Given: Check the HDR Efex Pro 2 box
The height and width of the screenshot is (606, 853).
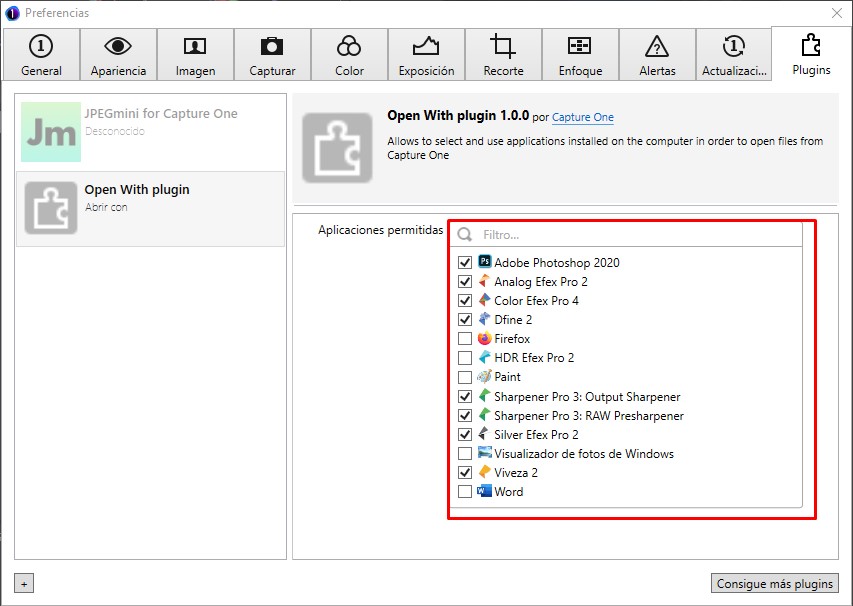Looking at the screenshot, I should click(x=465, y=358).
